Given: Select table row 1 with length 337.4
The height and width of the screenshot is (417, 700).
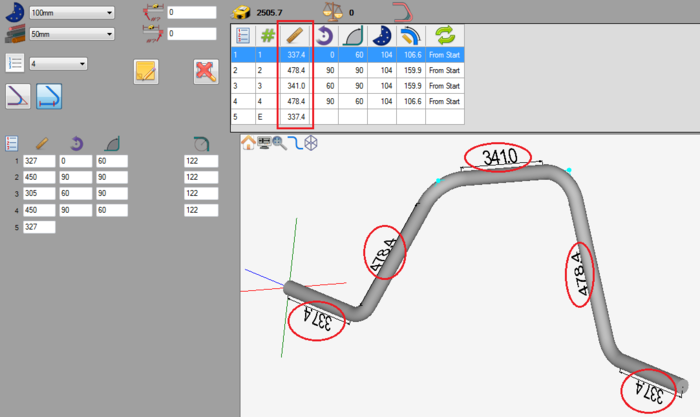Looking at the screenshot, I should coord(348,55).
